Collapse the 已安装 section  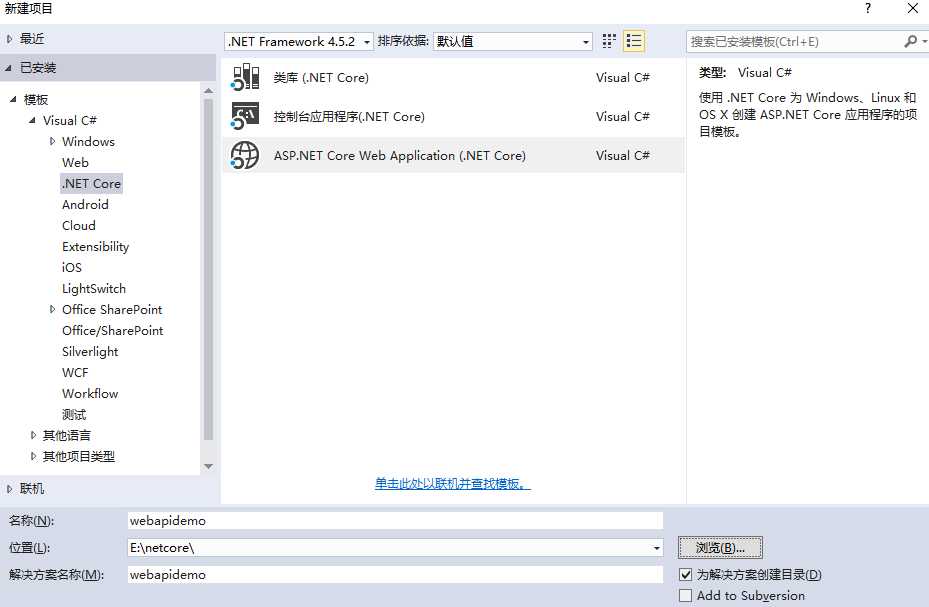8,68
